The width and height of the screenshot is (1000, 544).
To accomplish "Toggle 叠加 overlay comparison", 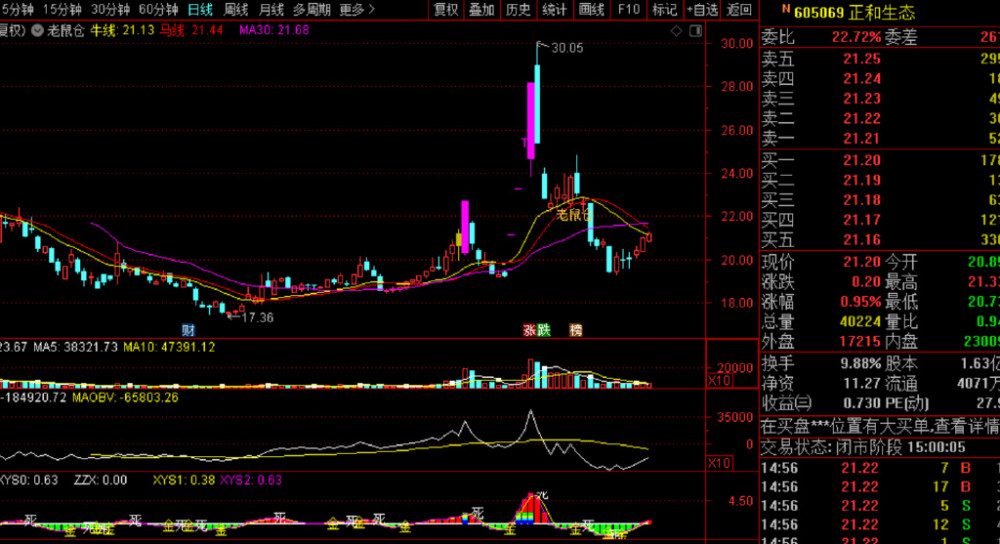I will point(481,10).
